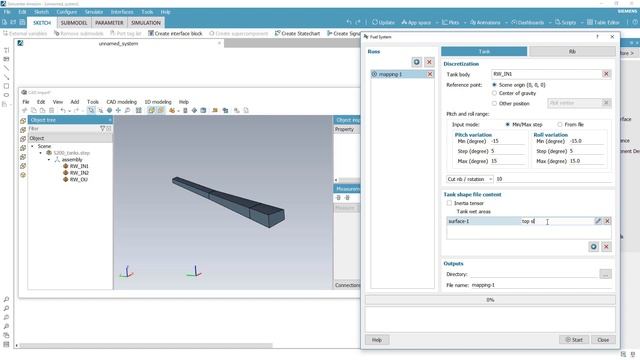Select RW_IN2 in the Object tree
This screenshot has height=360, width=640.
point(79,173)
